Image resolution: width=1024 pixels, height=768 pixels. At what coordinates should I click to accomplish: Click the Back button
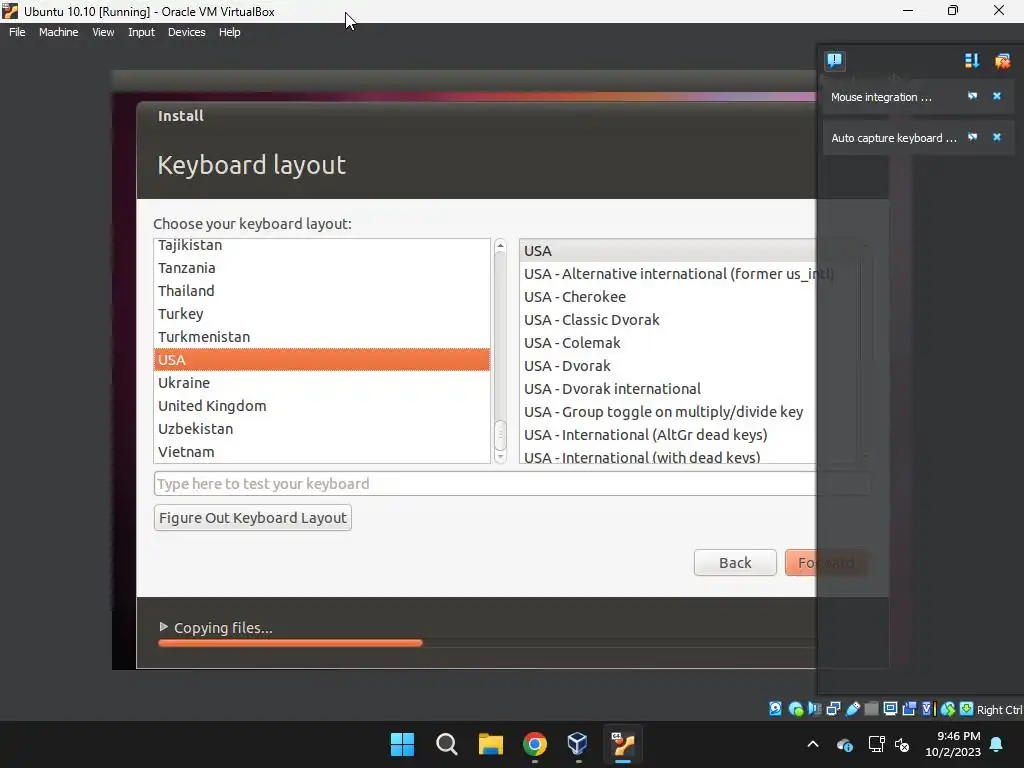tap(735, 563)
